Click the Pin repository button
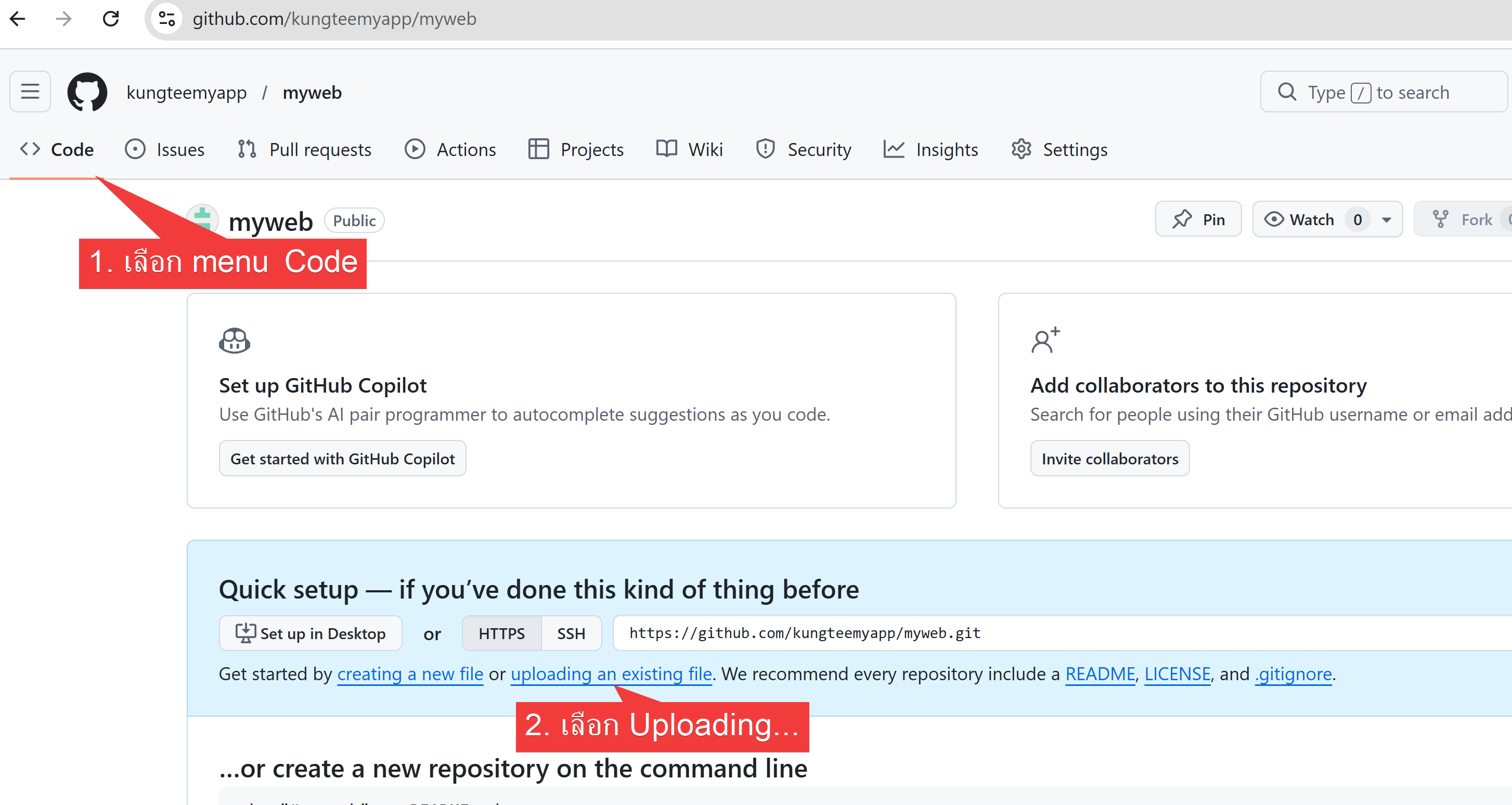This screenshot has width=1512, height=805. [1198, 219]
